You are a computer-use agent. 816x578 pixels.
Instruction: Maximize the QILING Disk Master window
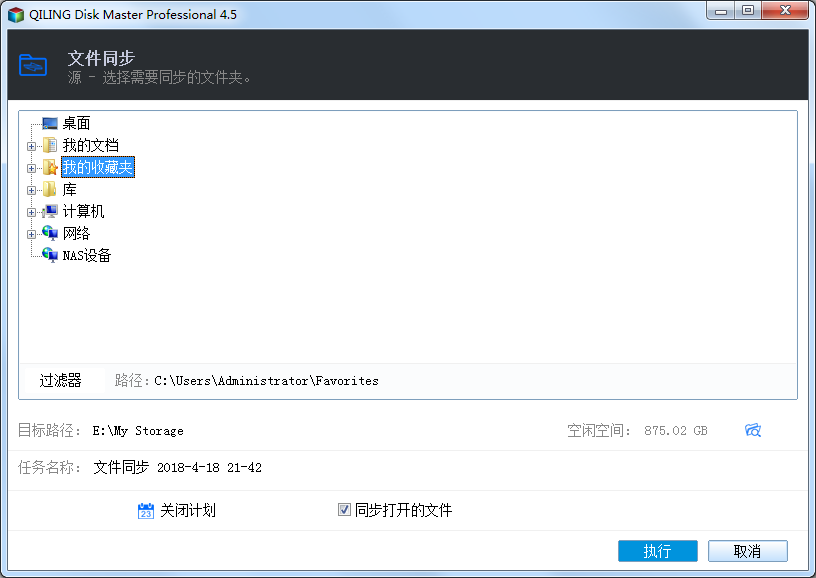coord(748,11)
